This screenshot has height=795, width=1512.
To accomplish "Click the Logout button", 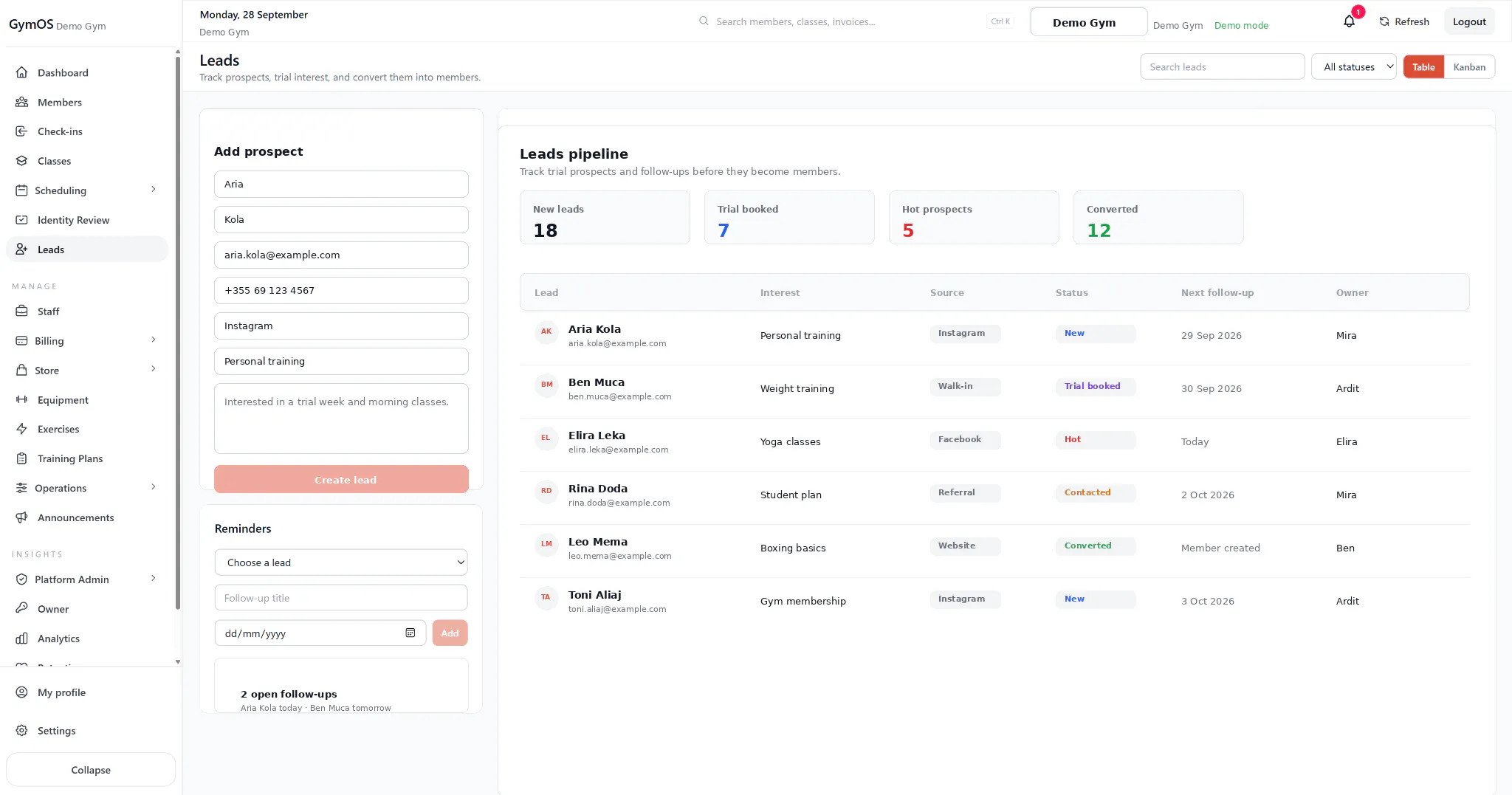I will pyautogui.click(x=1469, y=21).
